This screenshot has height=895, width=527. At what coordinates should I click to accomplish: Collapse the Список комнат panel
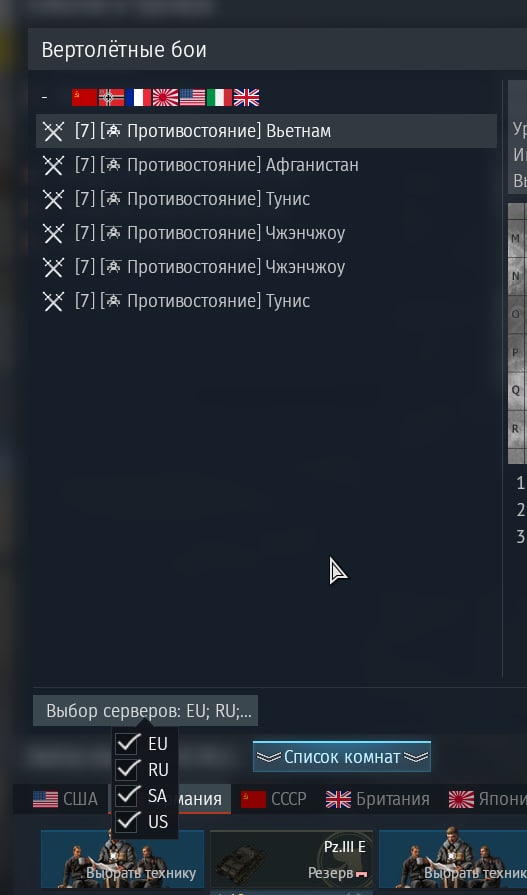click(x=341, y=757)
